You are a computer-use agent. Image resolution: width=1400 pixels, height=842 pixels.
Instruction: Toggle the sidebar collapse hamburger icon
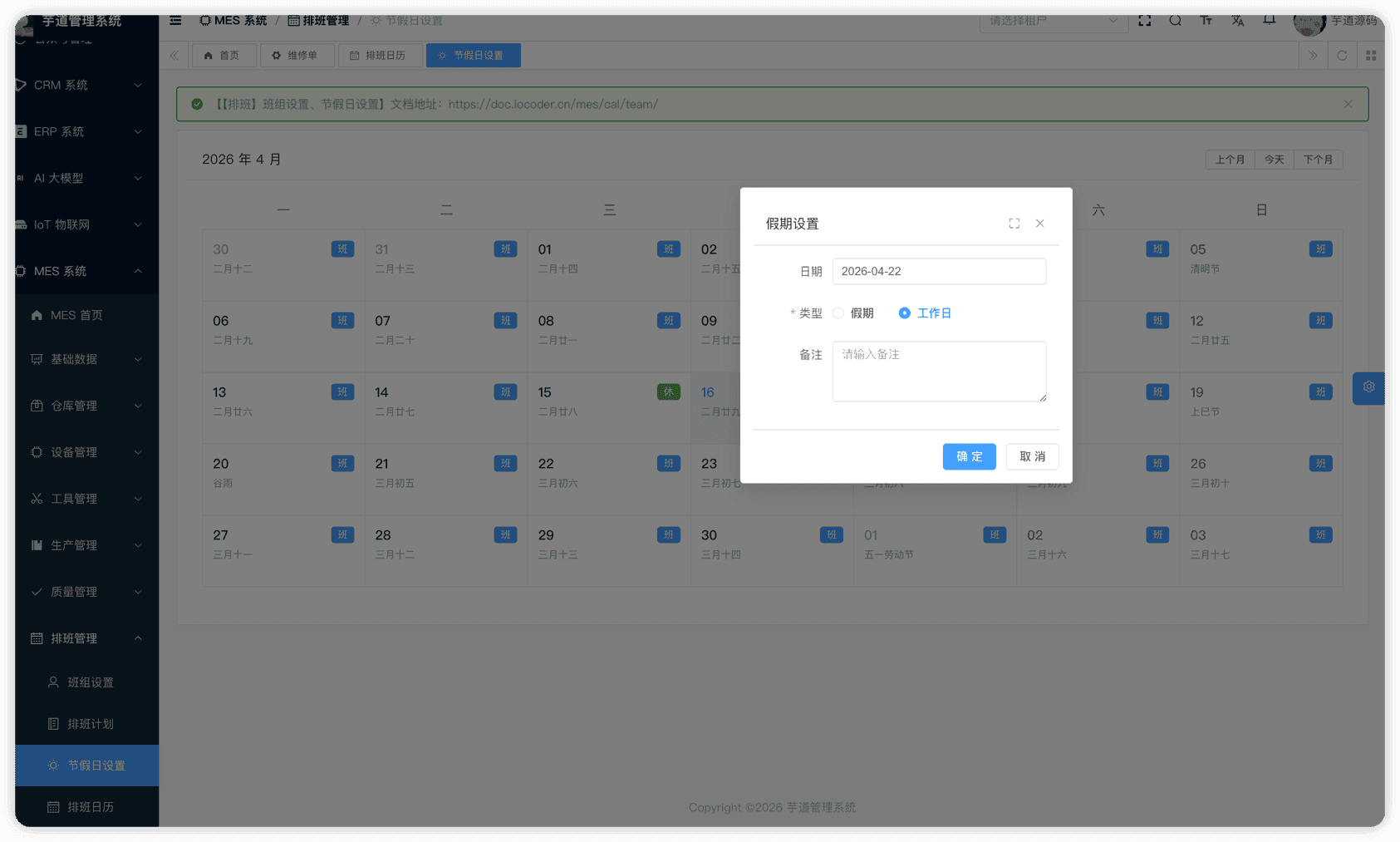tap(175, 21)
